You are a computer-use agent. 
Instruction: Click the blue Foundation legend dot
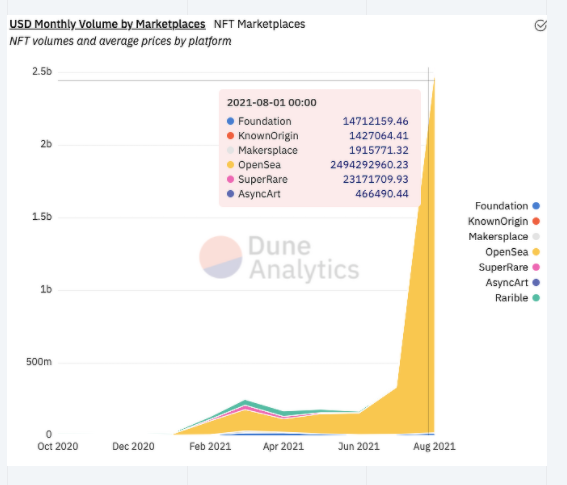536,206
